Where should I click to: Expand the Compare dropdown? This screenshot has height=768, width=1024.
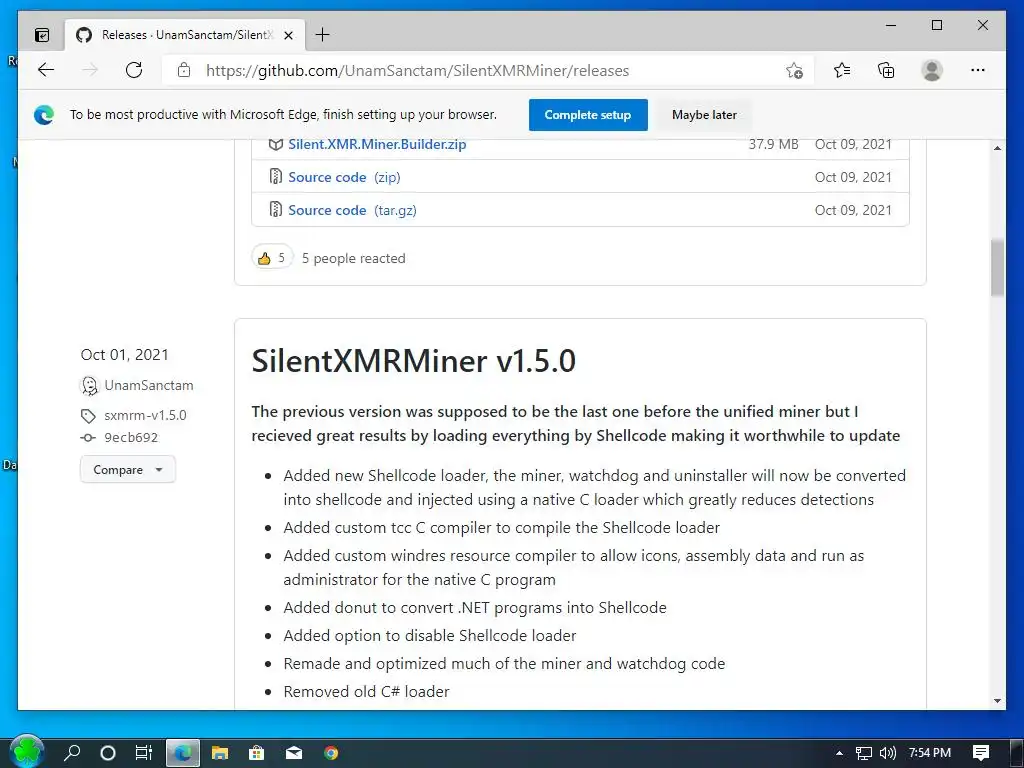point(128,470)
